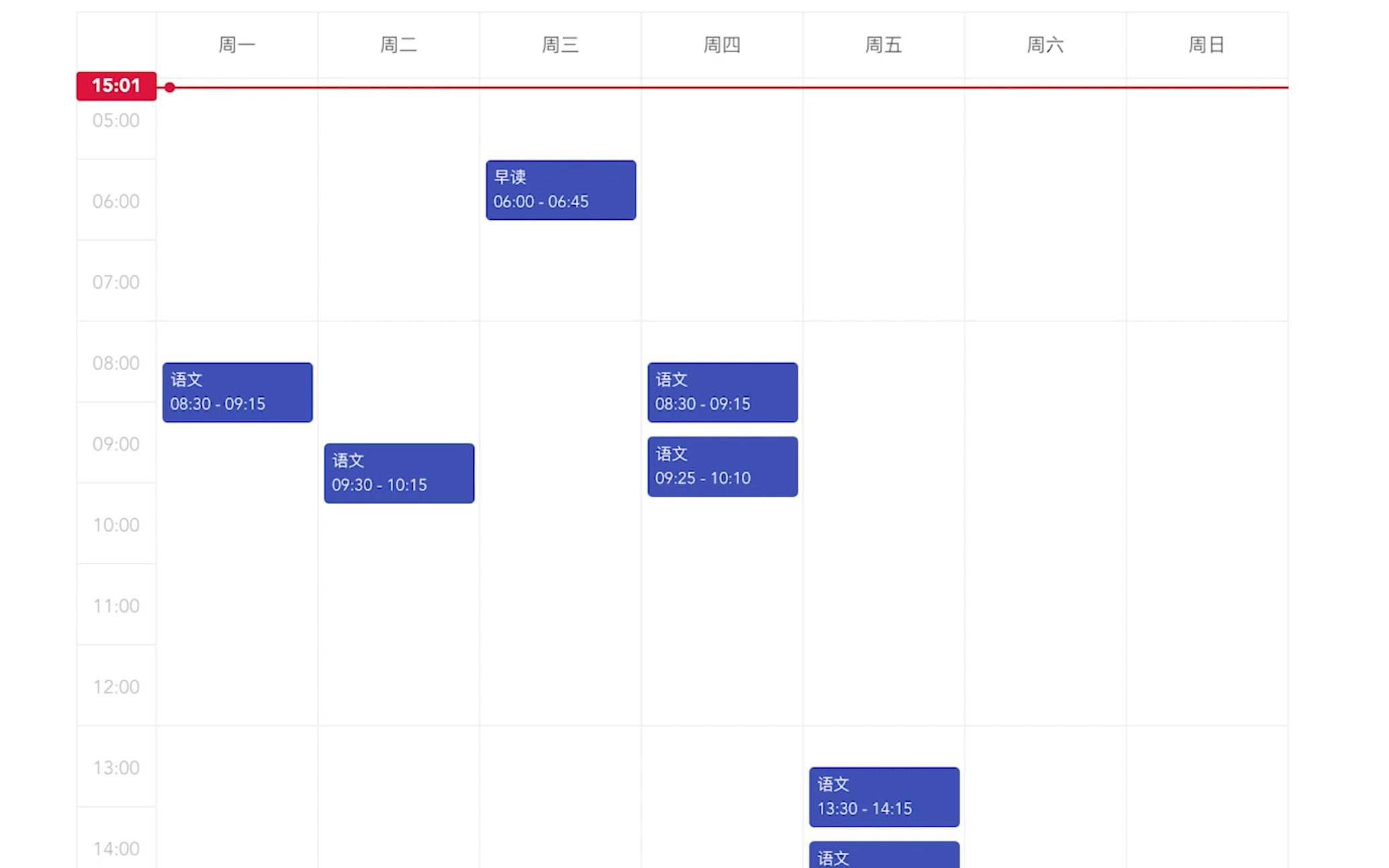Open Friday's 语文 13:30 - 14:15 class

coord(884,796)
